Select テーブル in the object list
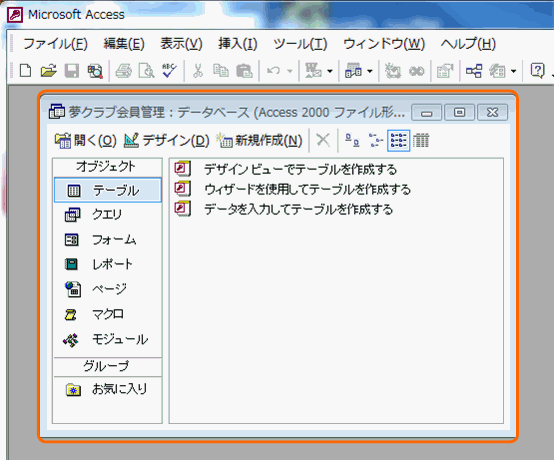Screen dimensions: 554x460 (x=108, y=190)
